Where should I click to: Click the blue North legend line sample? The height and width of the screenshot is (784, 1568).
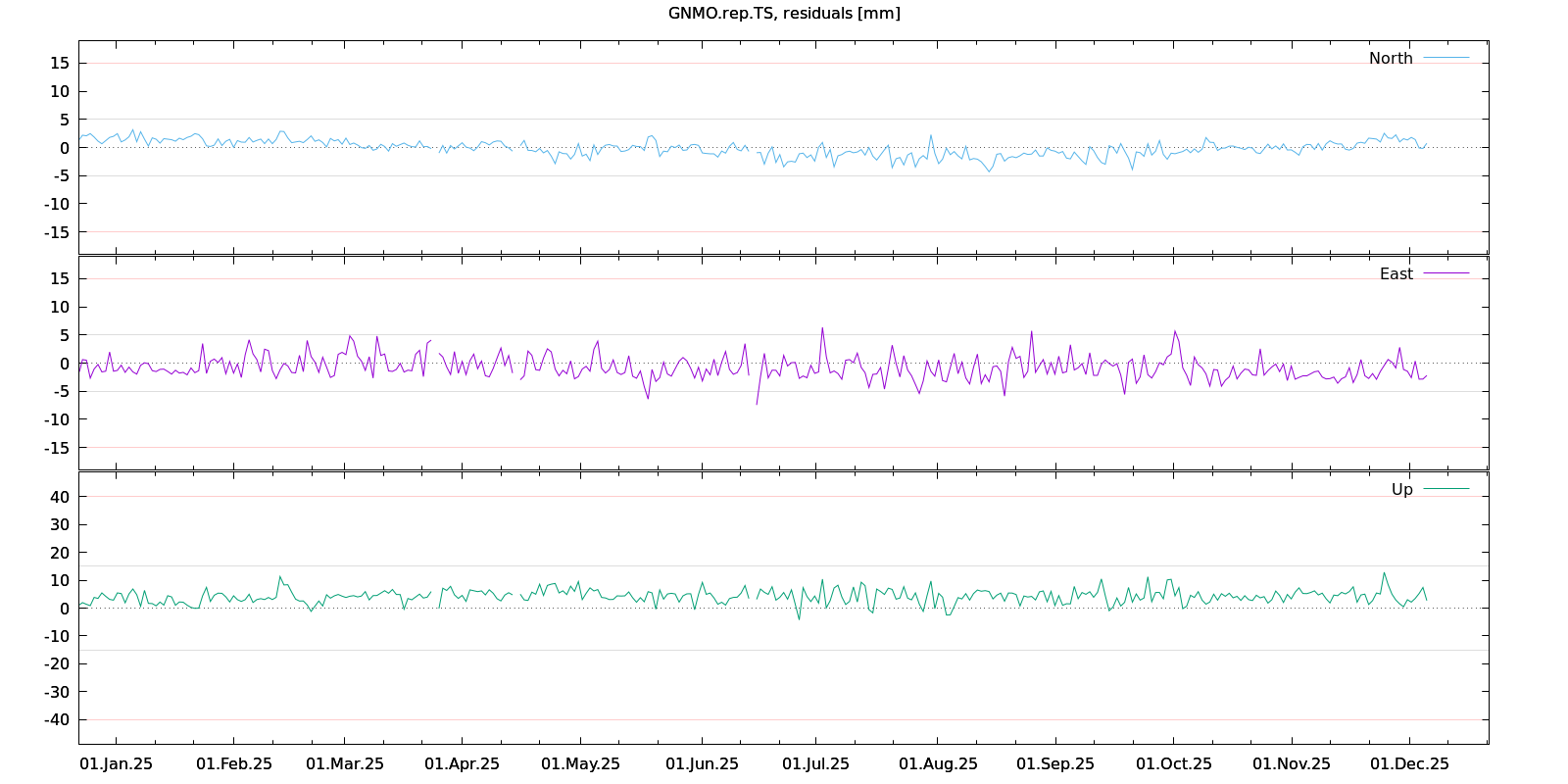[x=1445, y=59]
